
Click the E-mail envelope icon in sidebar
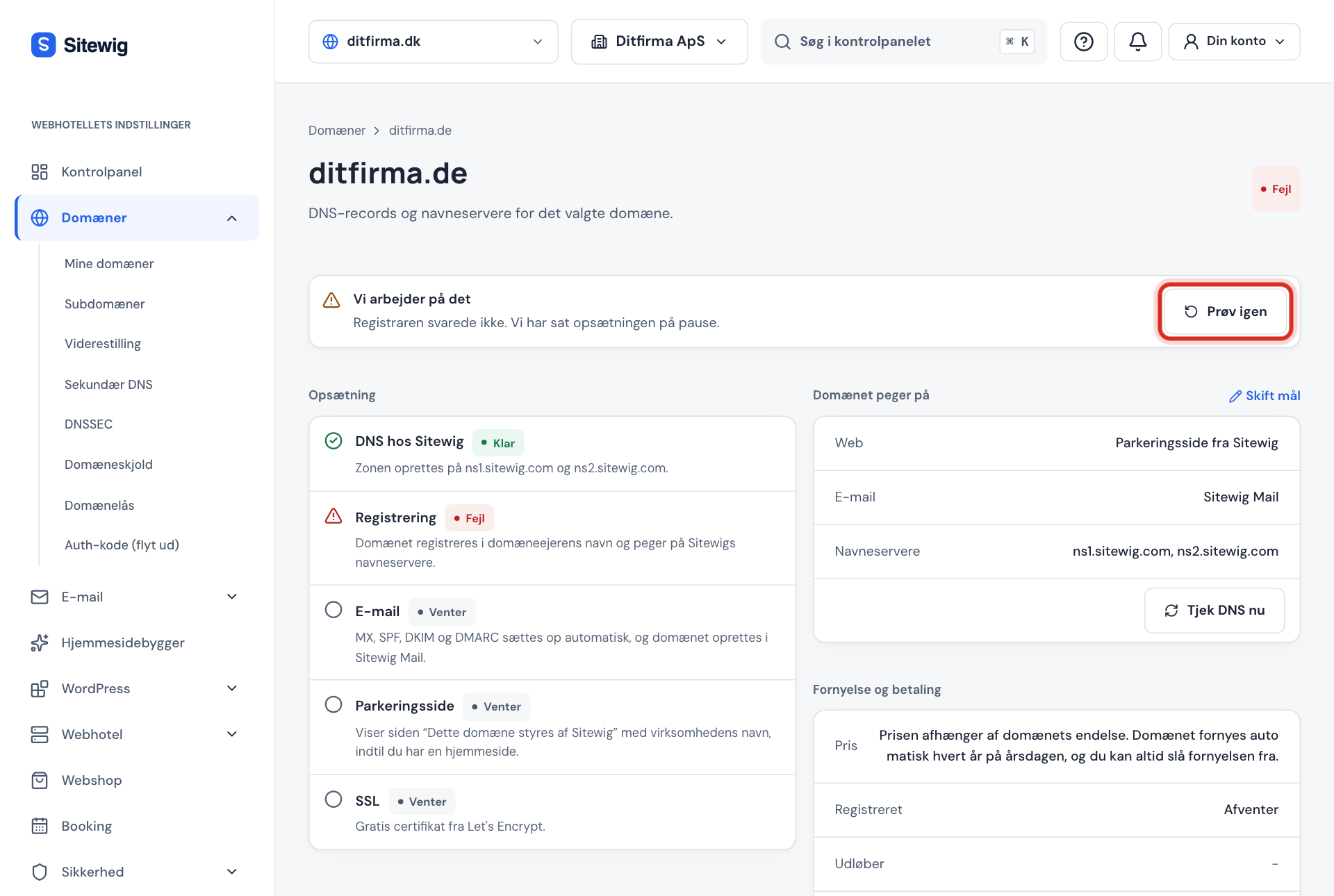click(x=40, y=597)
